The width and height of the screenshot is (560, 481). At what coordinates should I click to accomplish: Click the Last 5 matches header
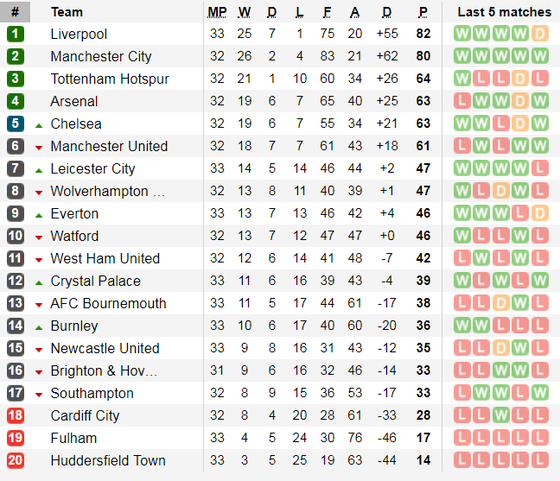tap(504, 12)
